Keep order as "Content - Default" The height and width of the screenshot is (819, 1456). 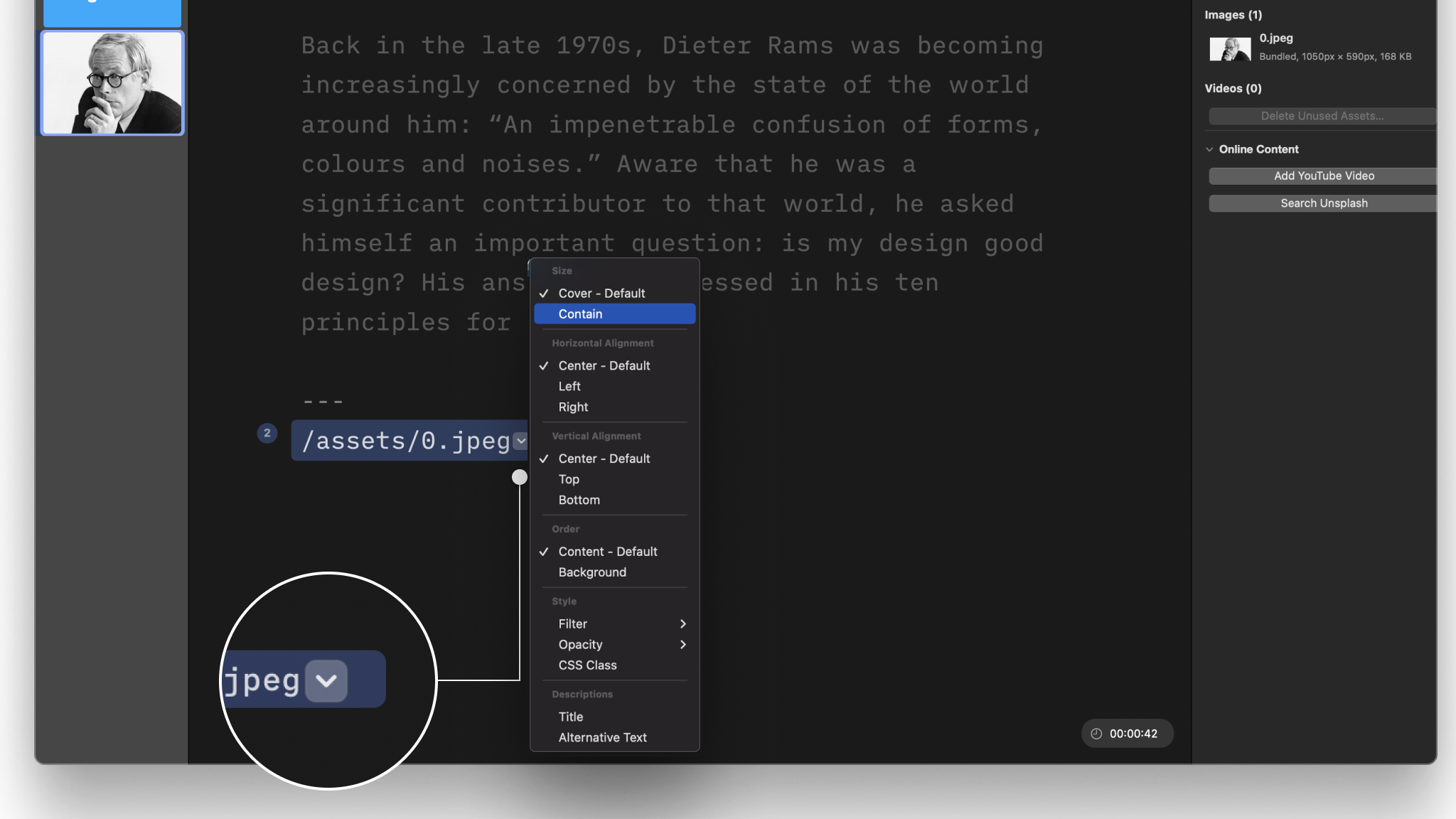coord(607,551)
